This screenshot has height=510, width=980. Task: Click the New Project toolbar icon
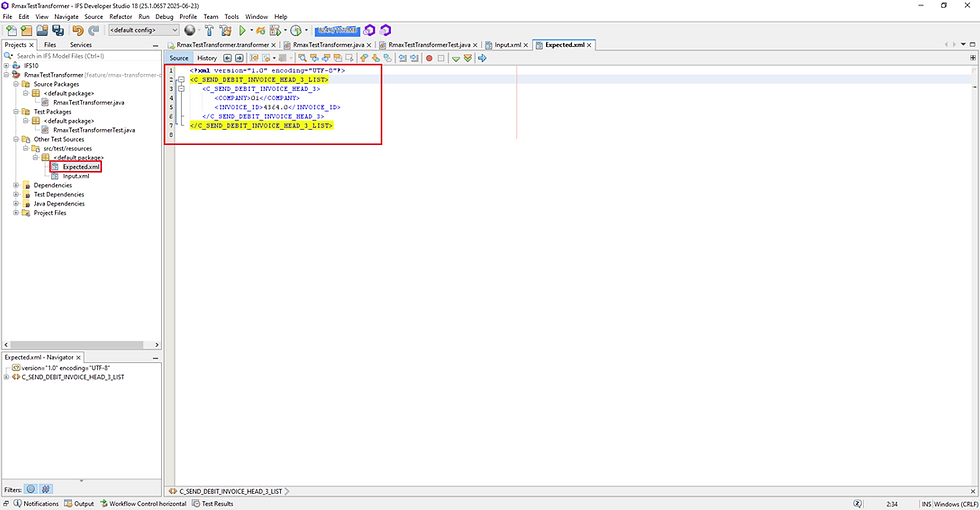point(26,30)
